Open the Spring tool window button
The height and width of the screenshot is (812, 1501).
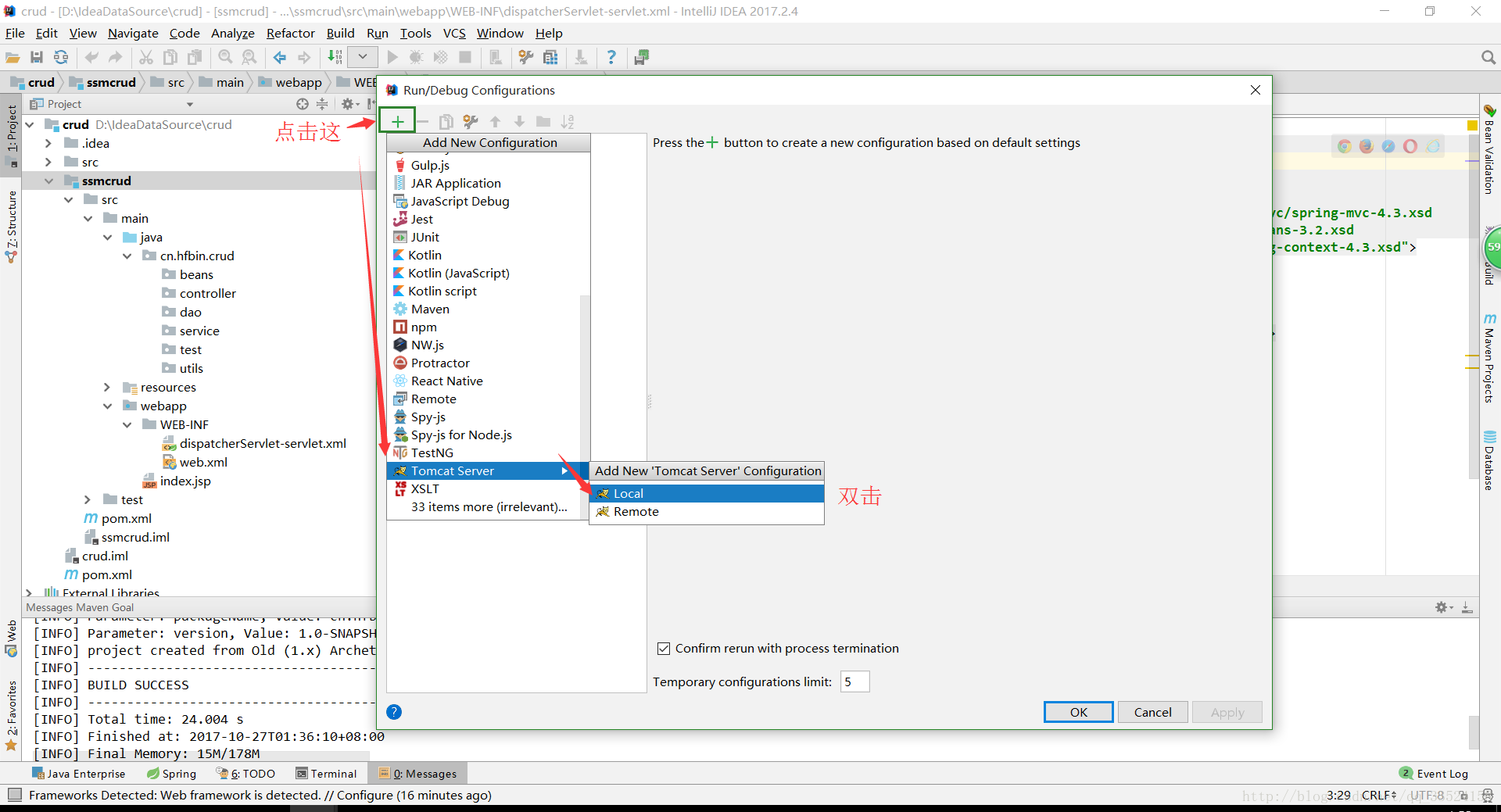[x=171, y=774]
